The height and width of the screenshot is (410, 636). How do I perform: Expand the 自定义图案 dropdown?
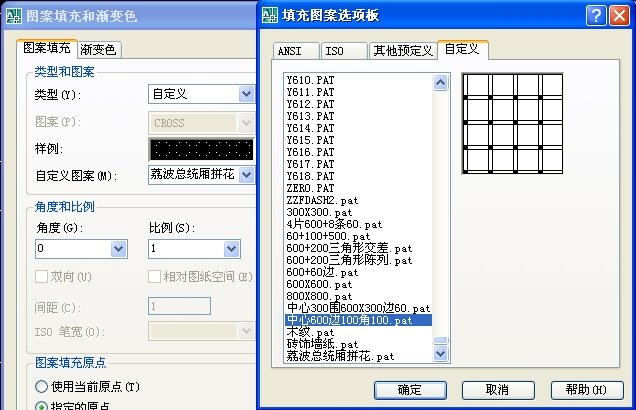(247, 175)
